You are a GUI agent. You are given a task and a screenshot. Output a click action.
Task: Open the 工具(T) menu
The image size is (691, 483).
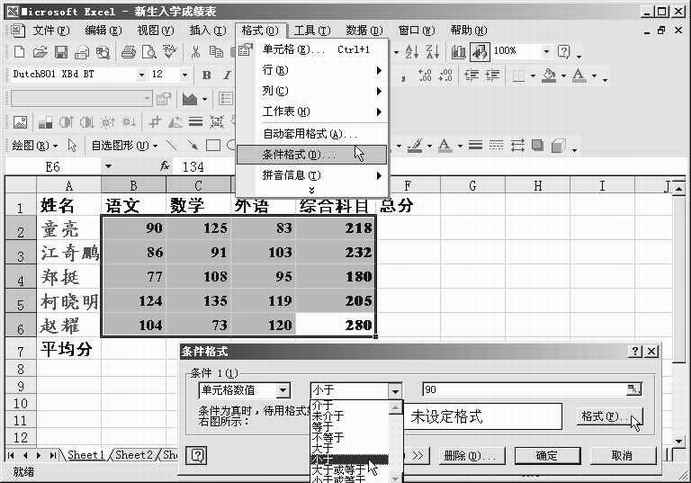click(312, 30)
